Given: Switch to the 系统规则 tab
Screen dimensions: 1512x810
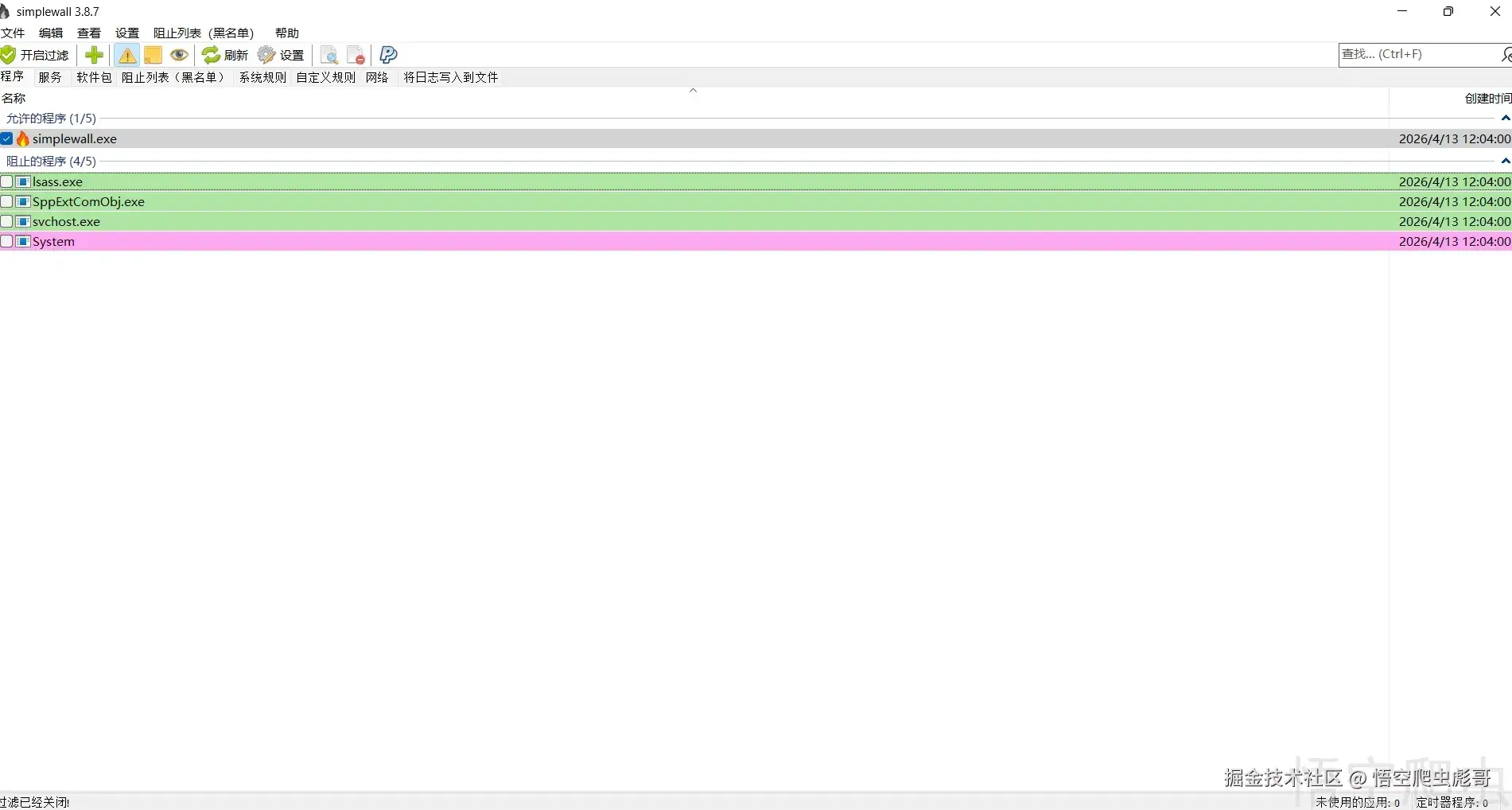Looking at the screenshot, I should (x=262, y=77).
